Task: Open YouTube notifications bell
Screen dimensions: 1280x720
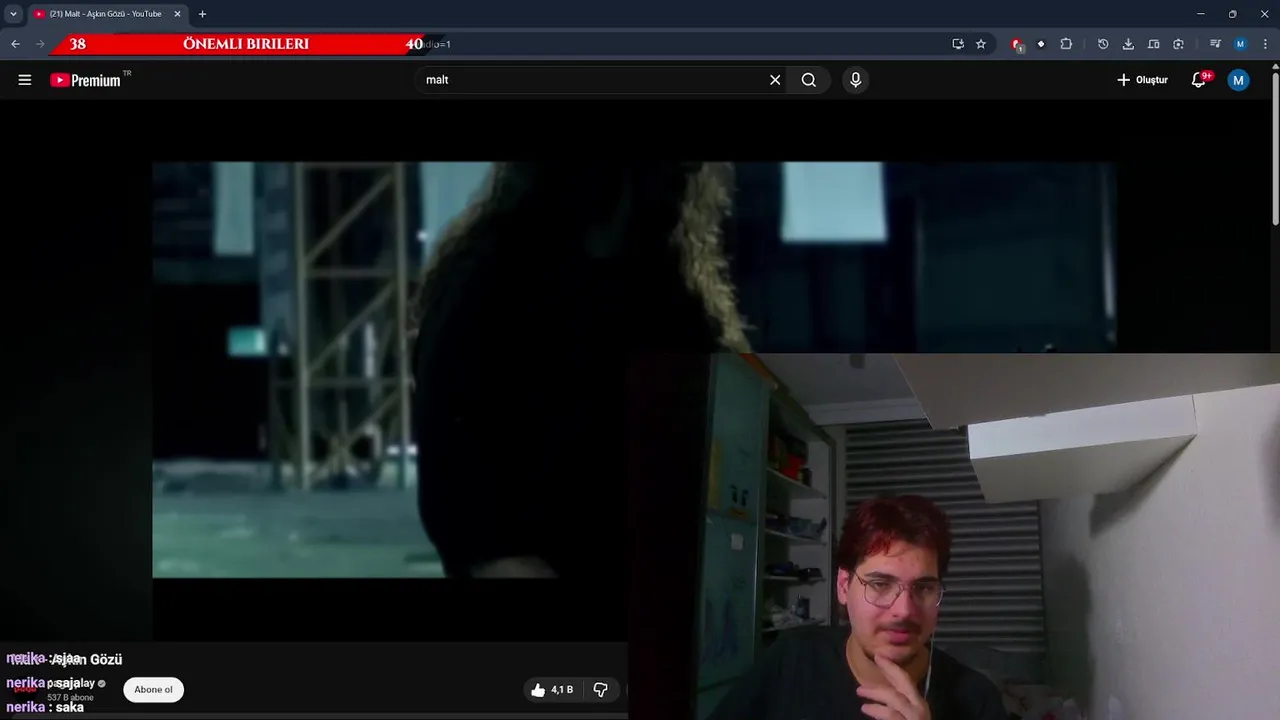Action: tap(1198, 80)
